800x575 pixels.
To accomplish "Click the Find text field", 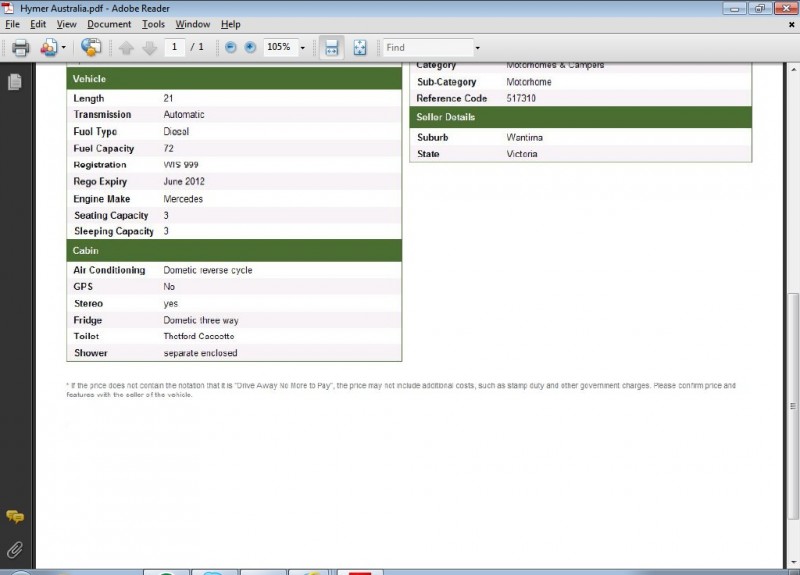I will pos(427,47).
